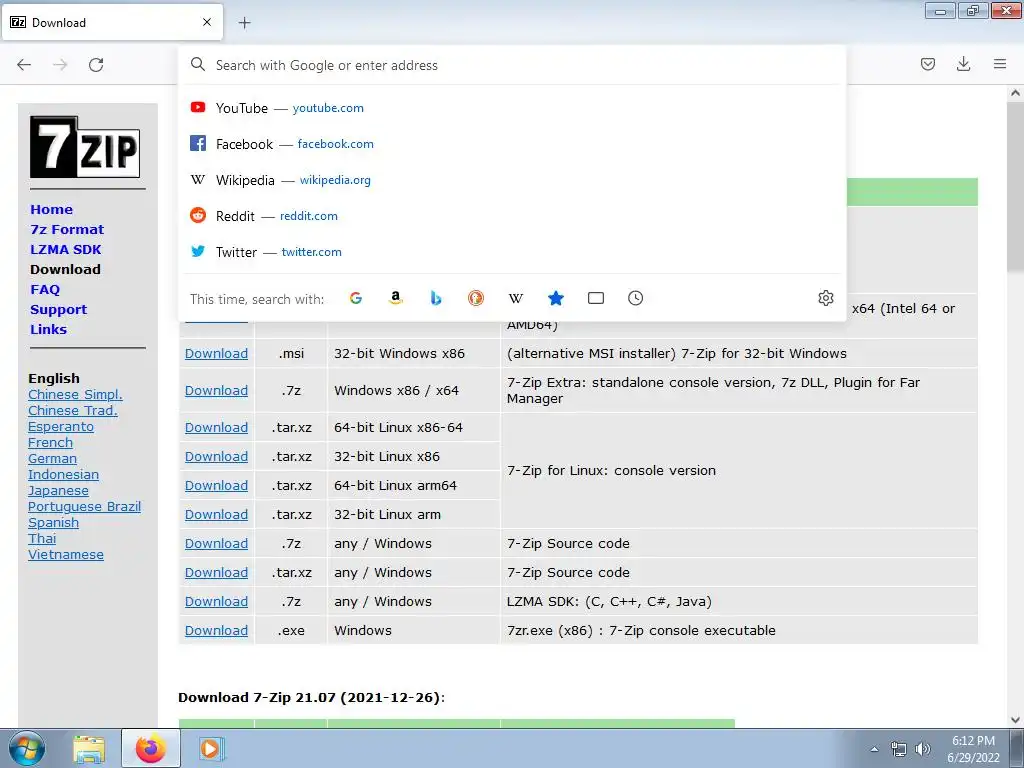Open Windows Explorer from the taskbar

89,749
